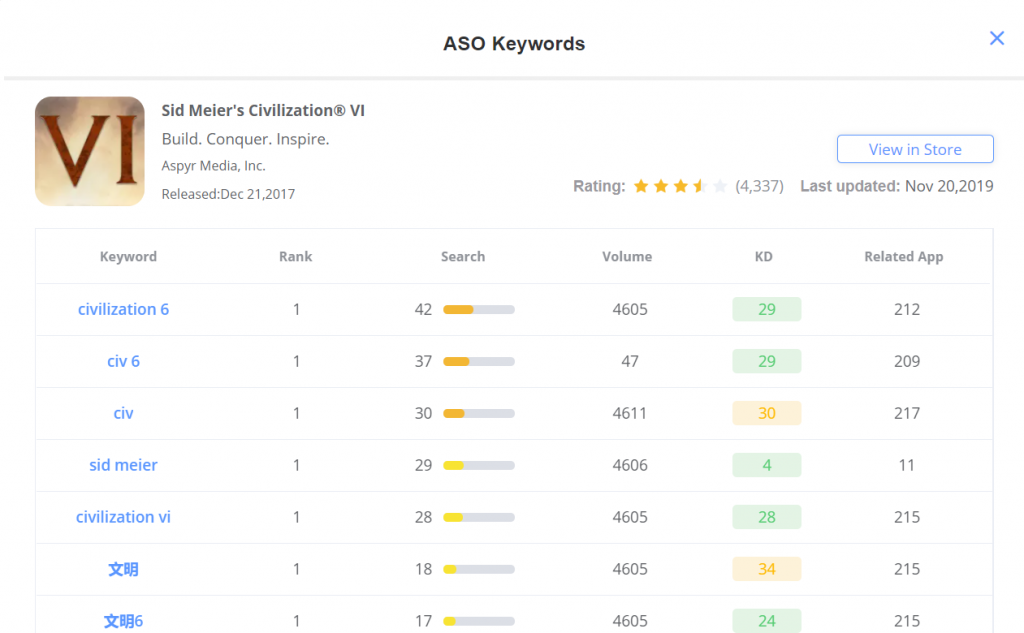Click the search bar for civilization 6
This screenshot has width=1024, height=633.
(x=478, y=310)
